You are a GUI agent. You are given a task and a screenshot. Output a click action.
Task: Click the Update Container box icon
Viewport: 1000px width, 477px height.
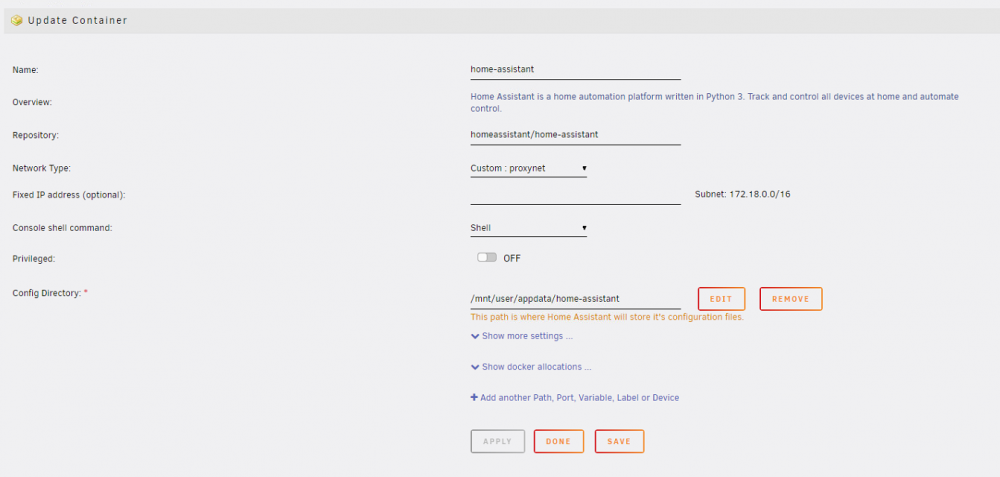17,20
